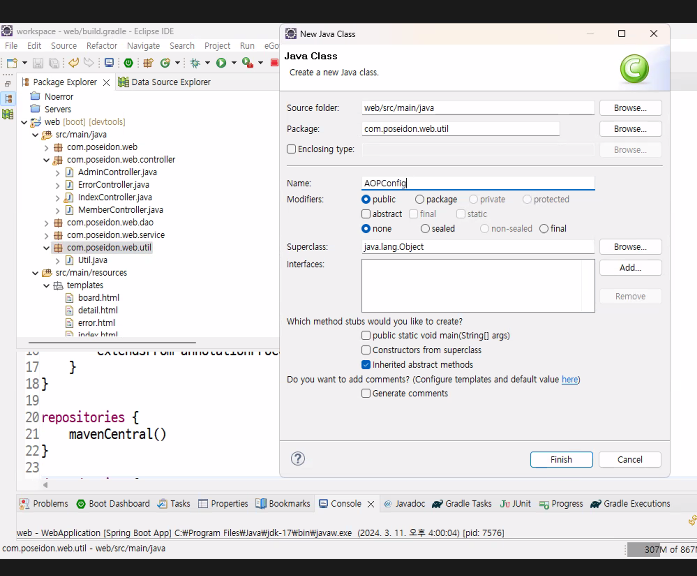Open the Boot Dashboard view

(113, 504)
